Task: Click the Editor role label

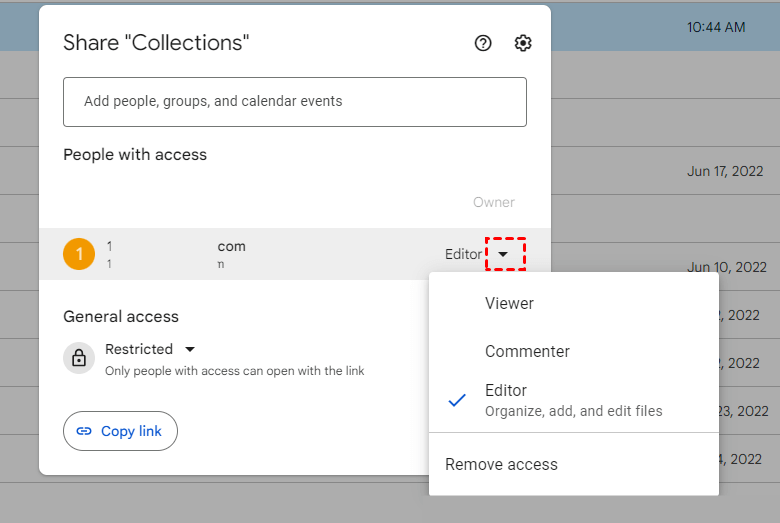Action: tap(463, 254)
